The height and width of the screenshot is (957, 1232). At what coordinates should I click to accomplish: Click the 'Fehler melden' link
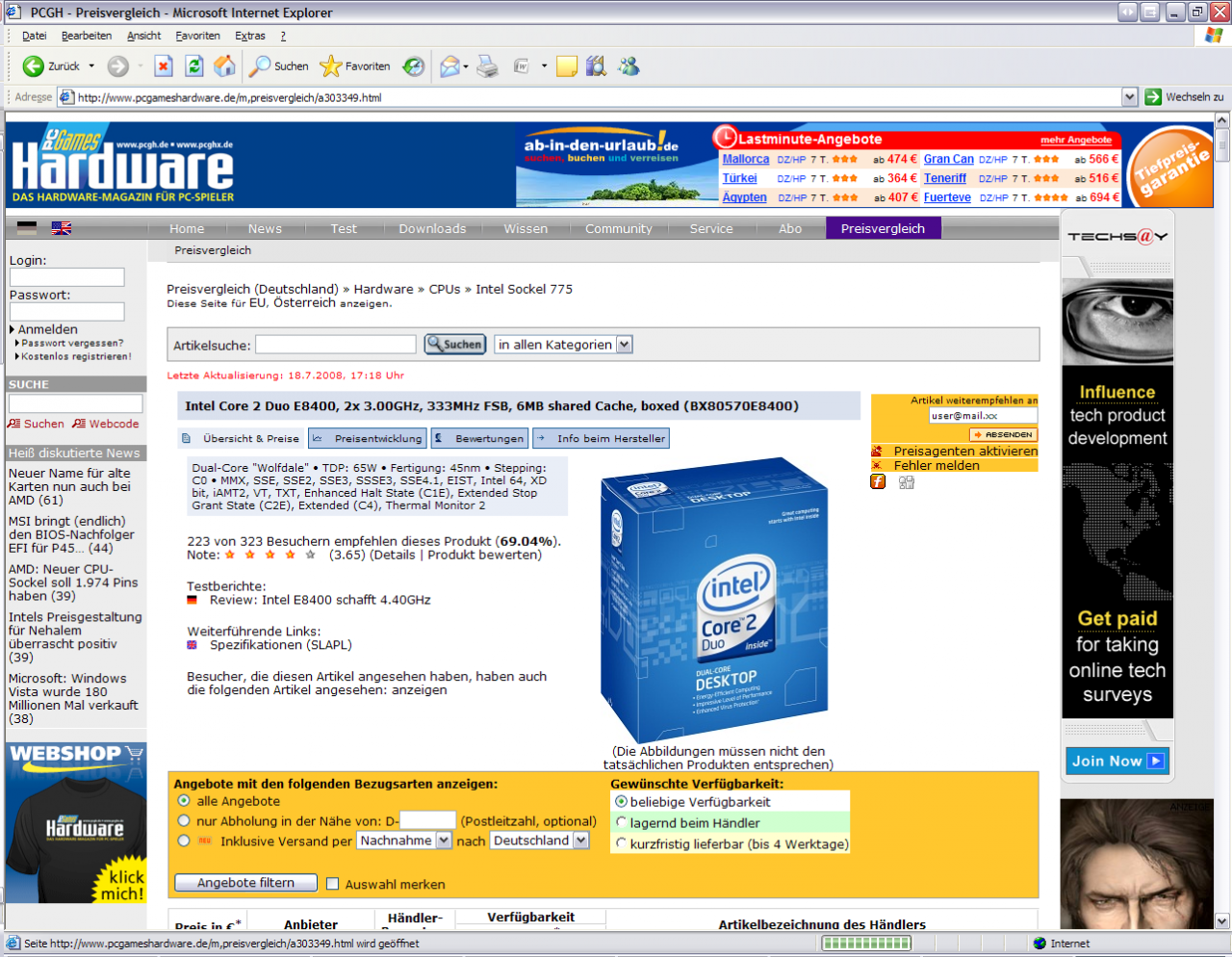937,465
